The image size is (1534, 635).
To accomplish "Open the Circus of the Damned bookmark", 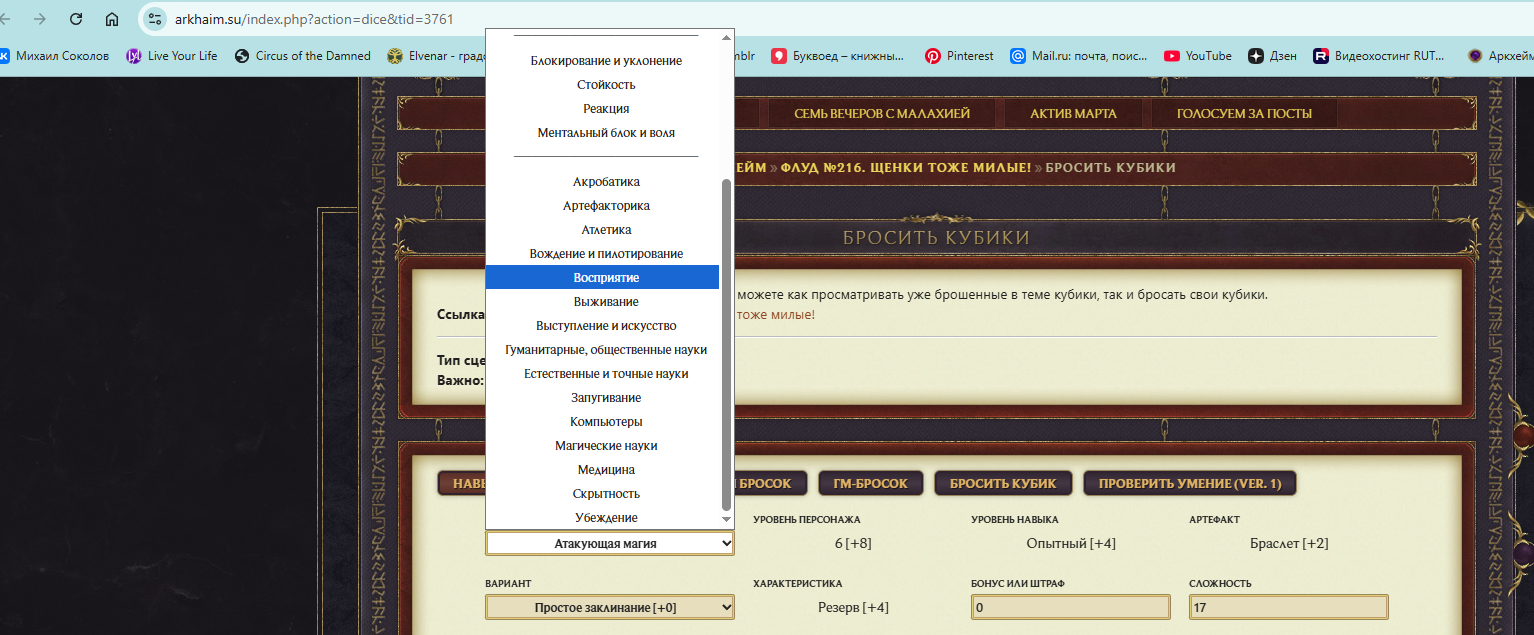I will point(302,56).
